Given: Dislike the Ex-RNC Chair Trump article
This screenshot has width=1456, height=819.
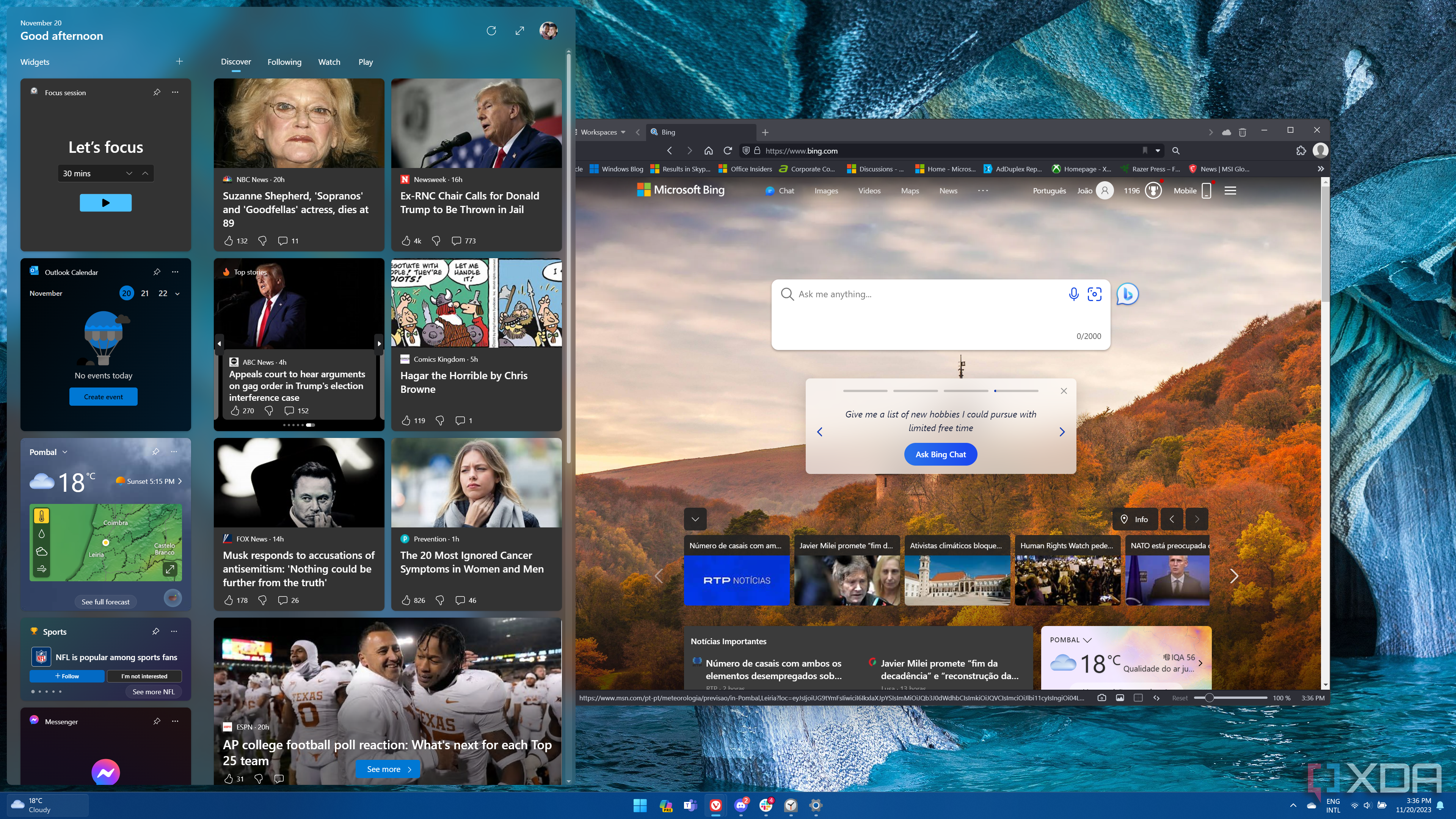Looking at the screenshot, I should coord(436,241).
